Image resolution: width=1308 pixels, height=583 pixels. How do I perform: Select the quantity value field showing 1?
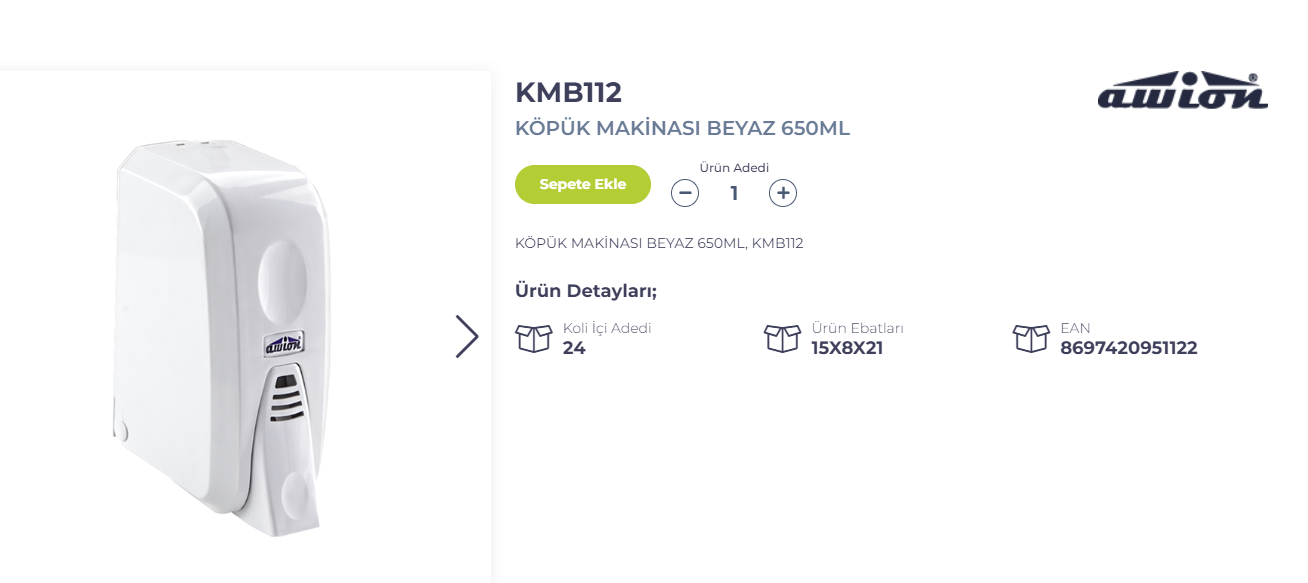pyautogui.click(x=734, y=193)
